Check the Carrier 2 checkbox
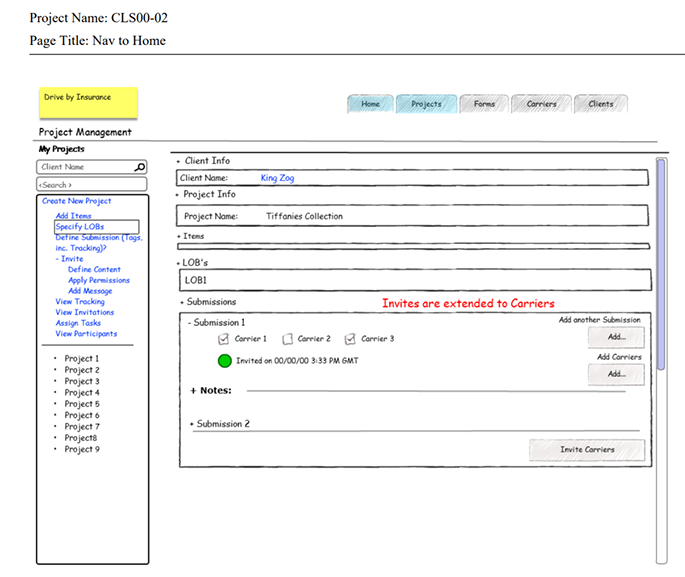685x577 pixels. click(x=287, y=339)
